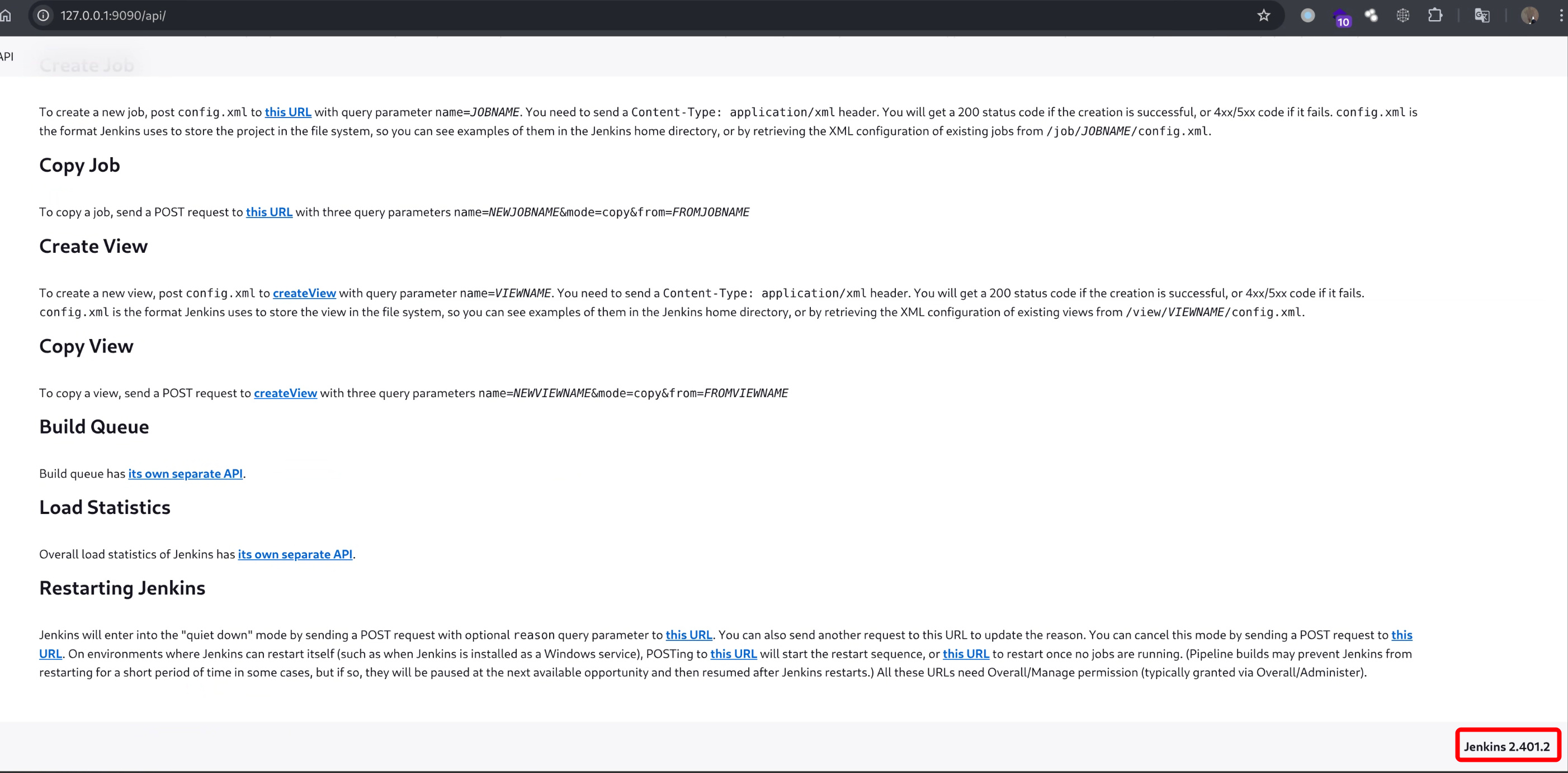Click the purple extension with badge 10

1340,16
